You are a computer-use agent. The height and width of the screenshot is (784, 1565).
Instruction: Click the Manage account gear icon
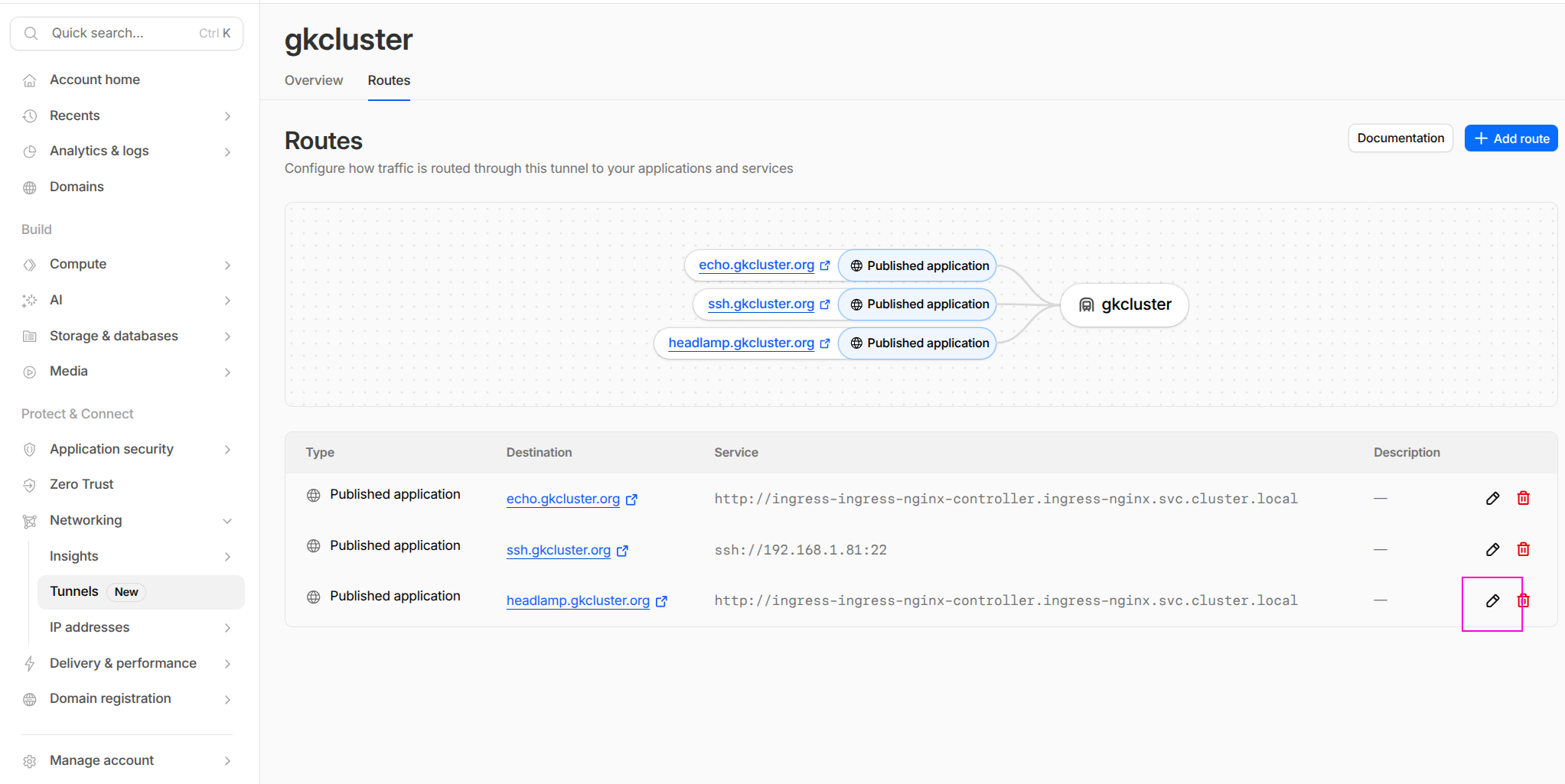pyautogui.click(x=29, y=760)
